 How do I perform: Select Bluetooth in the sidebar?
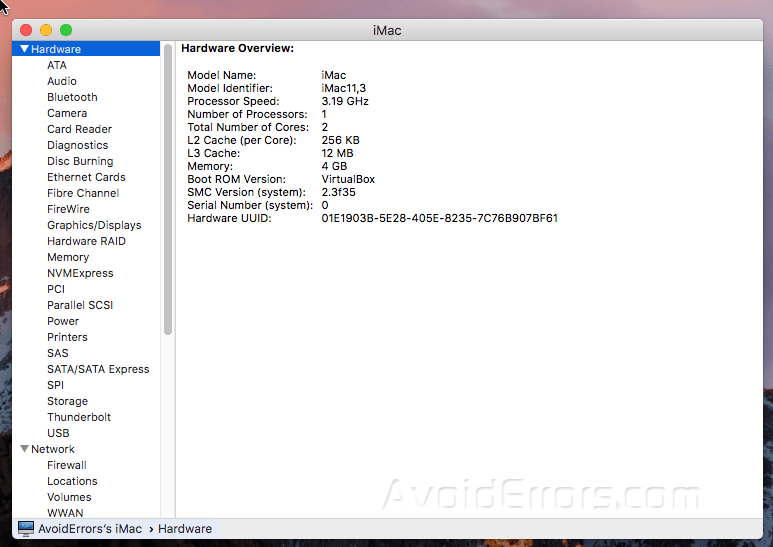click(72, 97)
